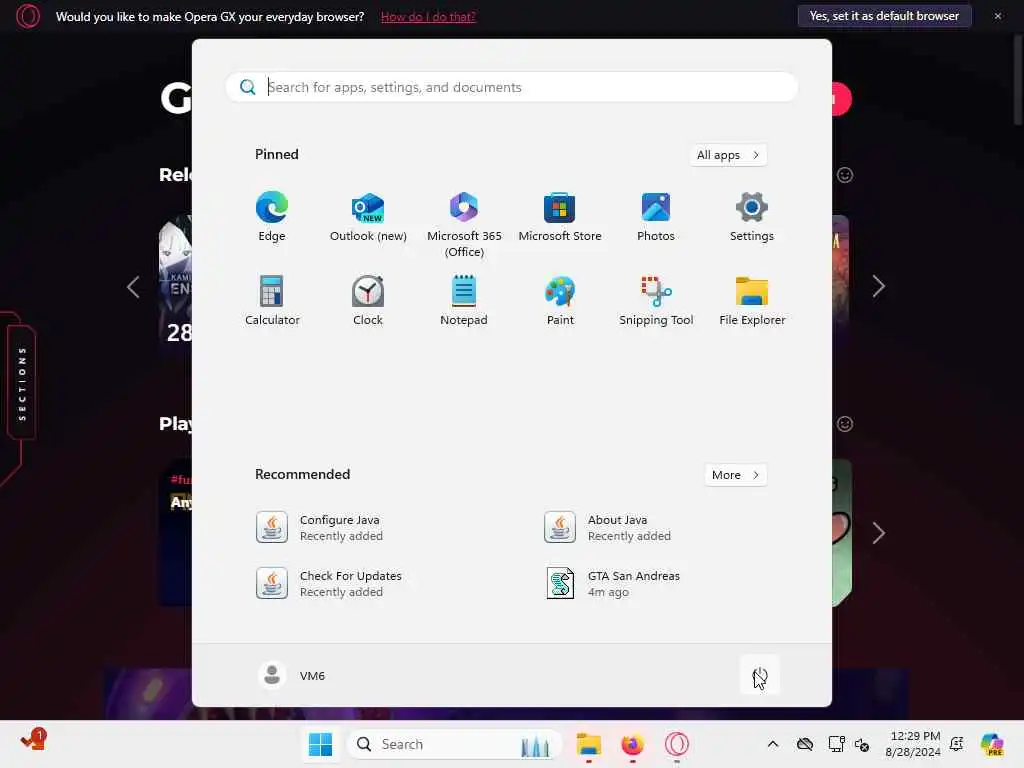The width and height of the screenshot is (1024, 768).
Task: Open the Microsoft Store app
Action: click(x=560, y=217)
